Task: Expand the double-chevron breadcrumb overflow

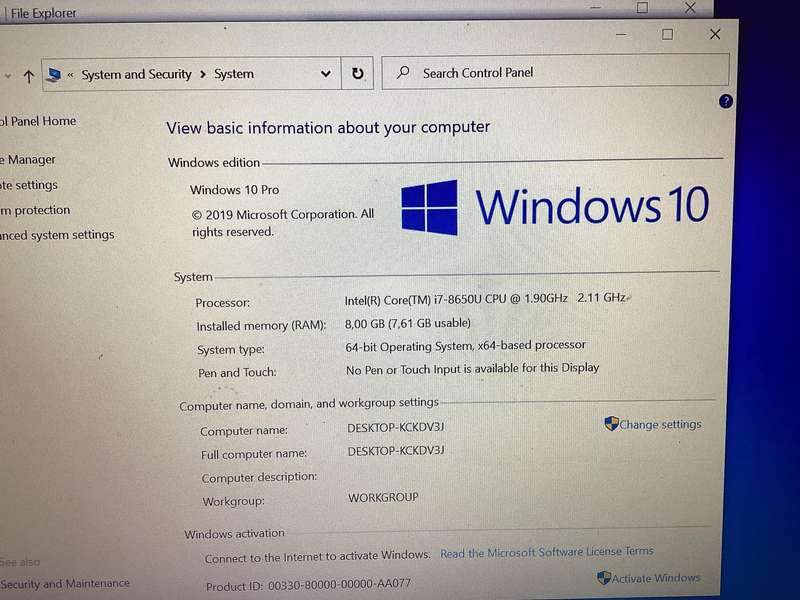Action: [x=70, y=76]
